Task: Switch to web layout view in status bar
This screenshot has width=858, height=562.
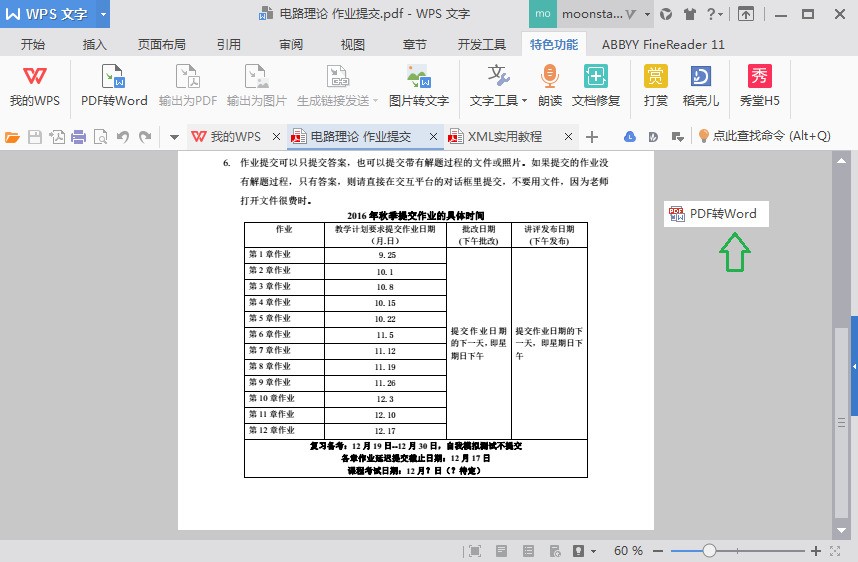Action: (x=555, y=551)
